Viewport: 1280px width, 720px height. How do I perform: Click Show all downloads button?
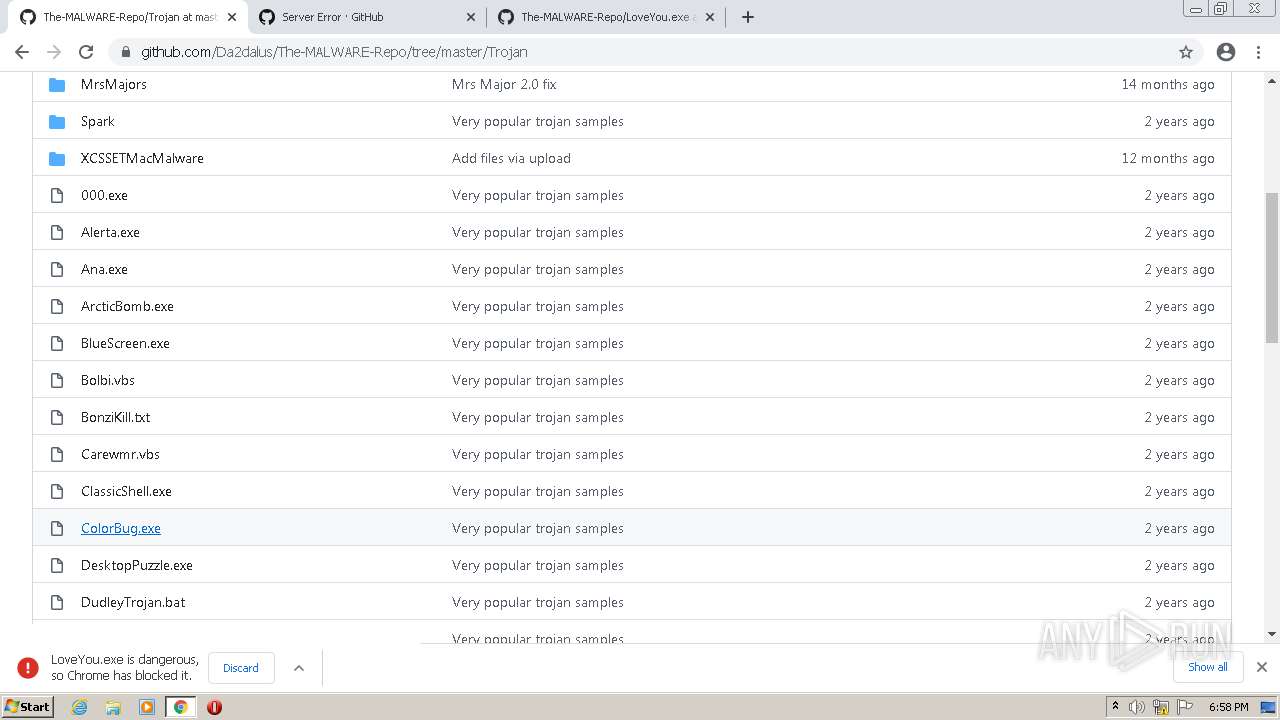pyautogui.click(x=1208, y=667)
